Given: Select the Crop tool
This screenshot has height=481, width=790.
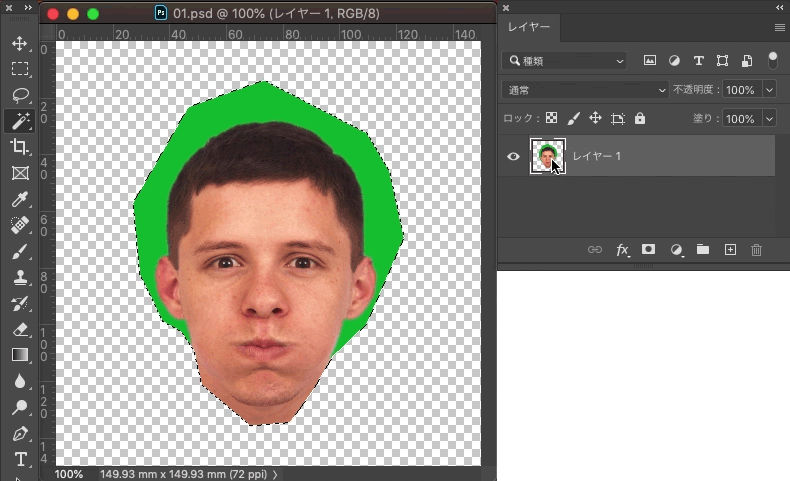Looking at the screenshot, I should coord(19,148).
